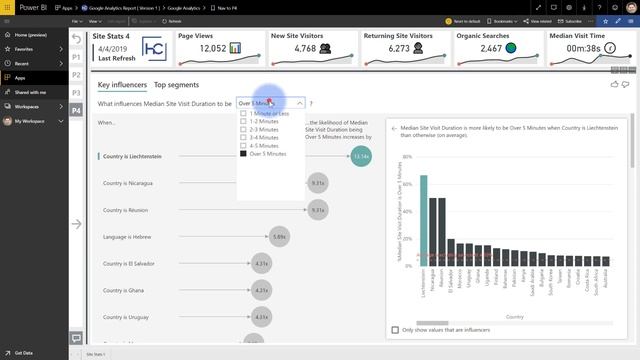Click the Refresh button in the toolbar
640x360 pixels.
tap(172, 21)
